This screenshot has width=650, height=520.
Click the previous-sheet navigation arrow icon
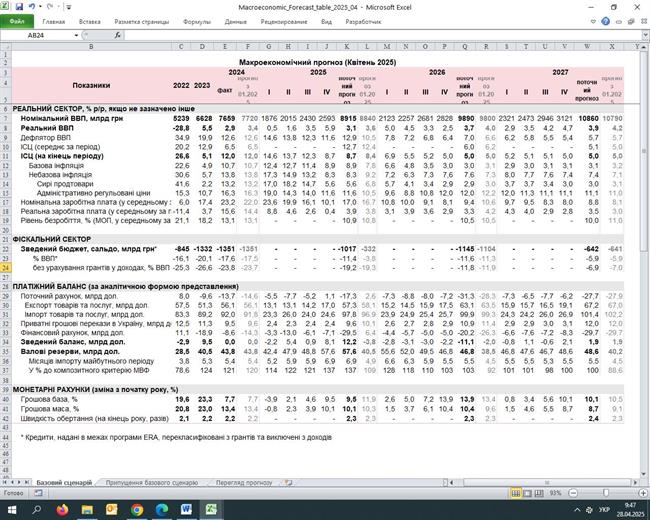tap(12, 482)
